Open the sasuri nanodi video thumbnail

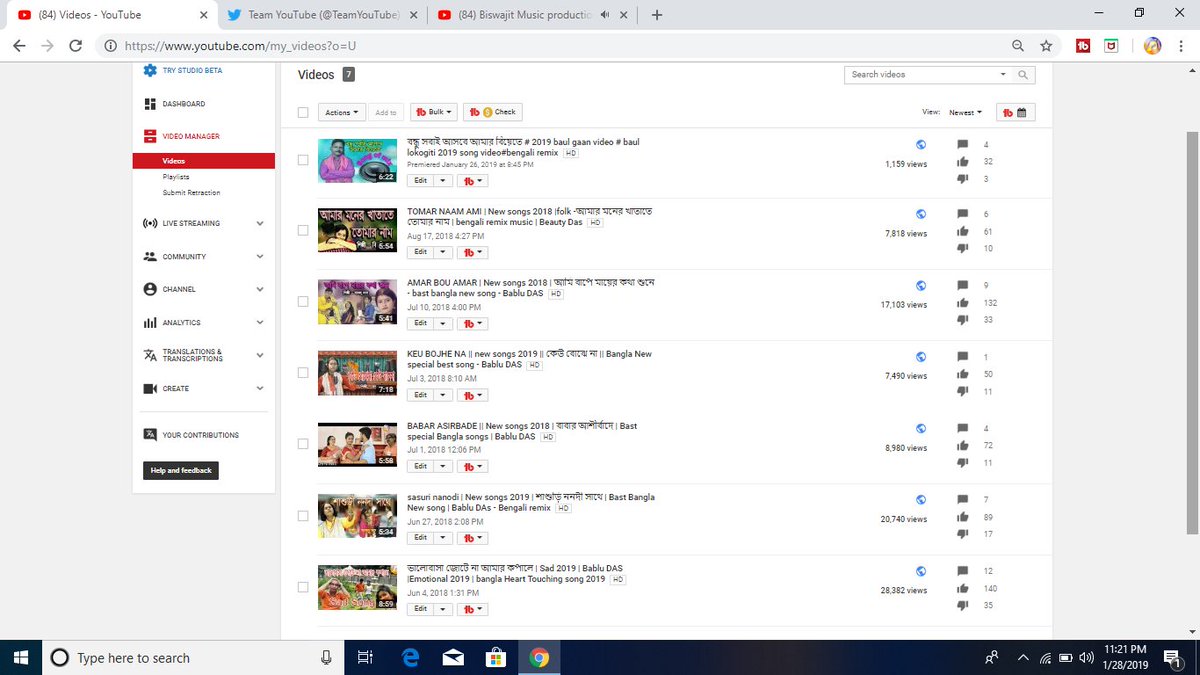(357, 516)
